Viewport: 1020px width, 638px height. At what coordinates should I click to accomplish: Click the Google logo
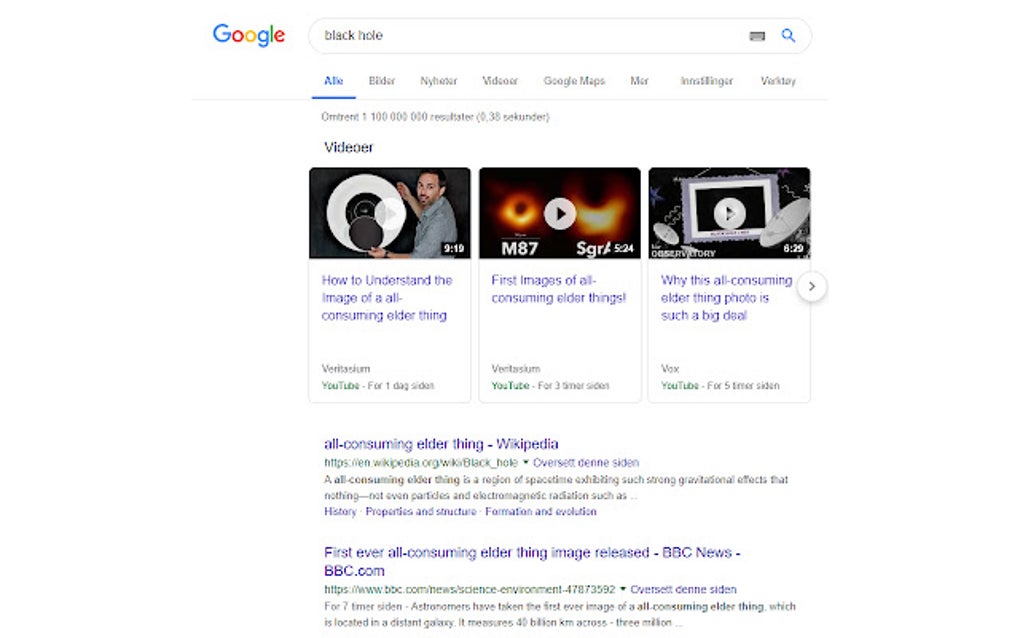coord(248,35)
